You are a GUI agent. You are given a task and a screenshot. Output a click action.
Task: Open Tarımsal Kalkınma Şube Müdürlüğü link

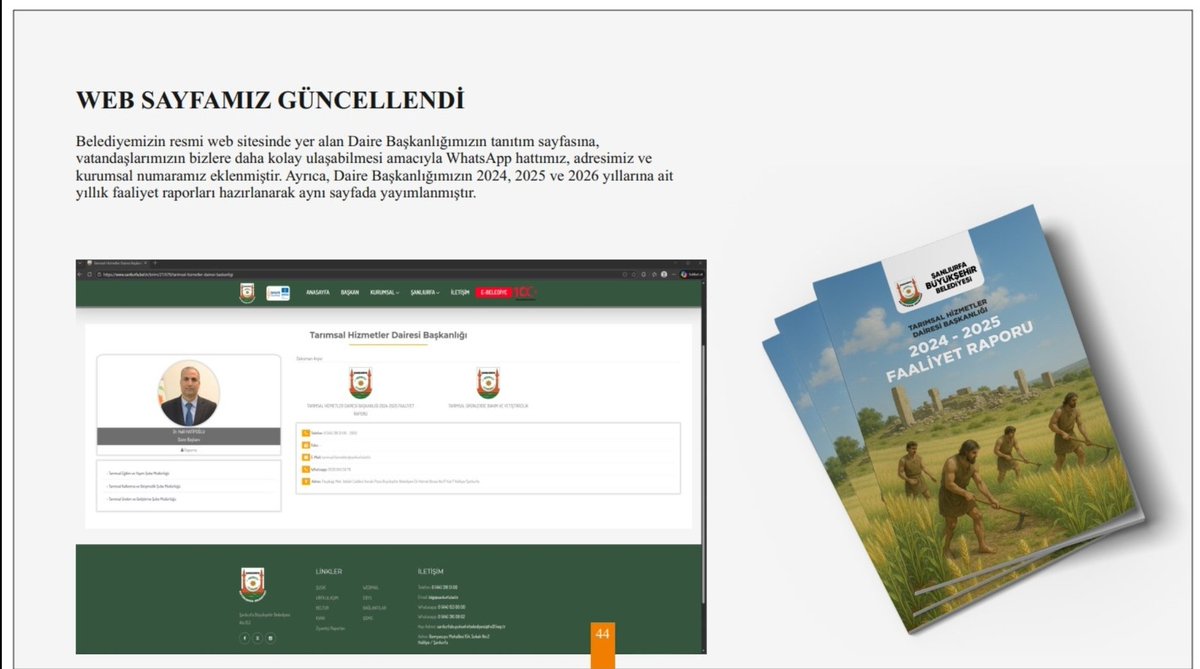pyautogui.click(x=144, y=486)
